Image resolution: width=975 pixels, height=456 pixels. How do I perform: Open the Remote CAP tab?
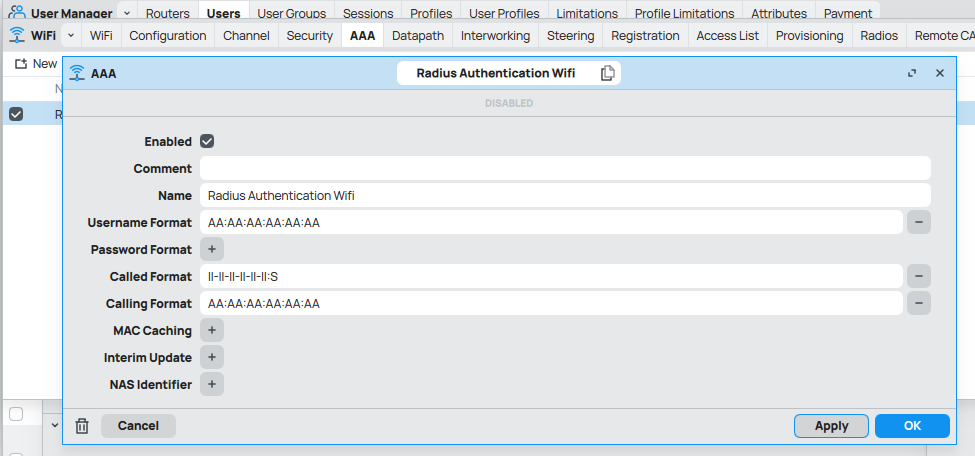coord(943,35)
